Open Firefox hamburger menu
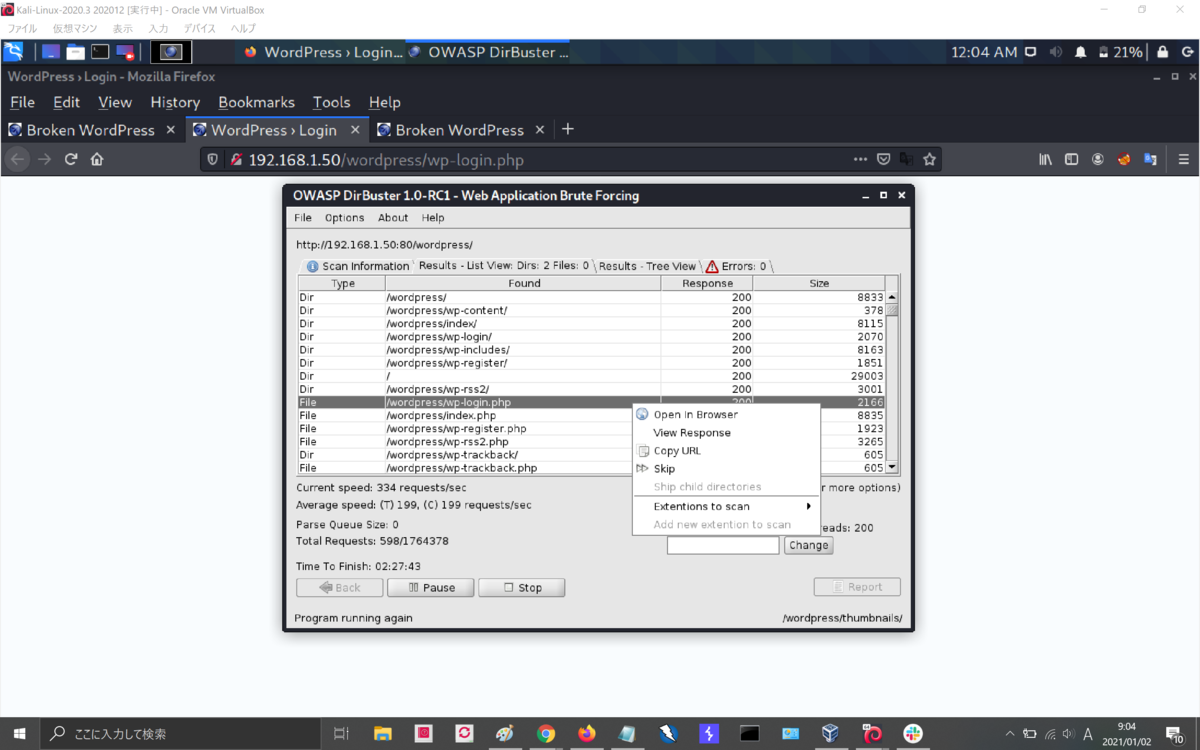The width and height of the screenshot is (1200, 750). click(x=1183, y=159)
